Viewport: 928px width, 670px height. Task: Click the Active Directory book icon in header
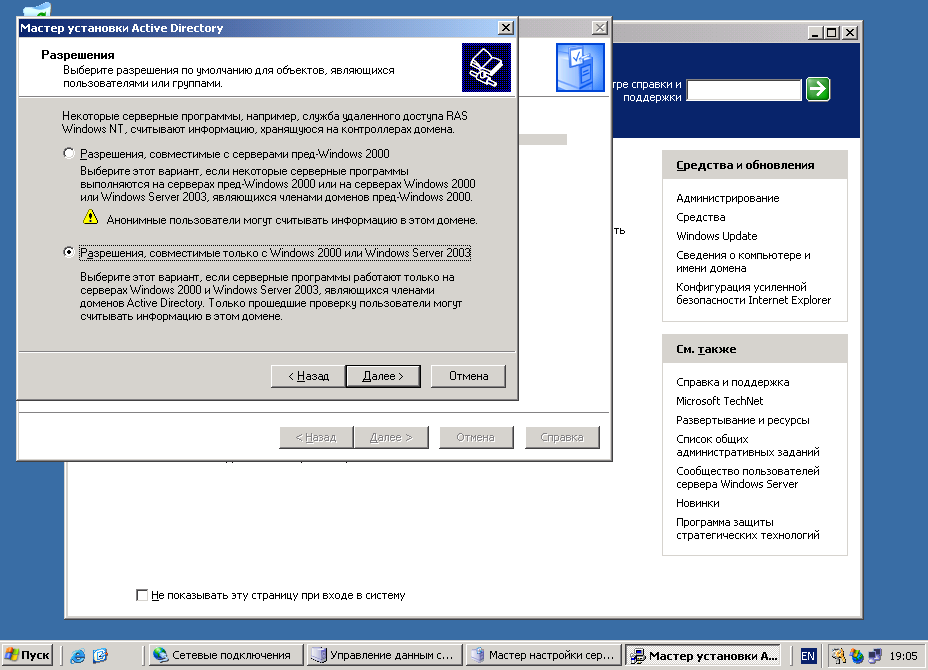click(486, 67)
